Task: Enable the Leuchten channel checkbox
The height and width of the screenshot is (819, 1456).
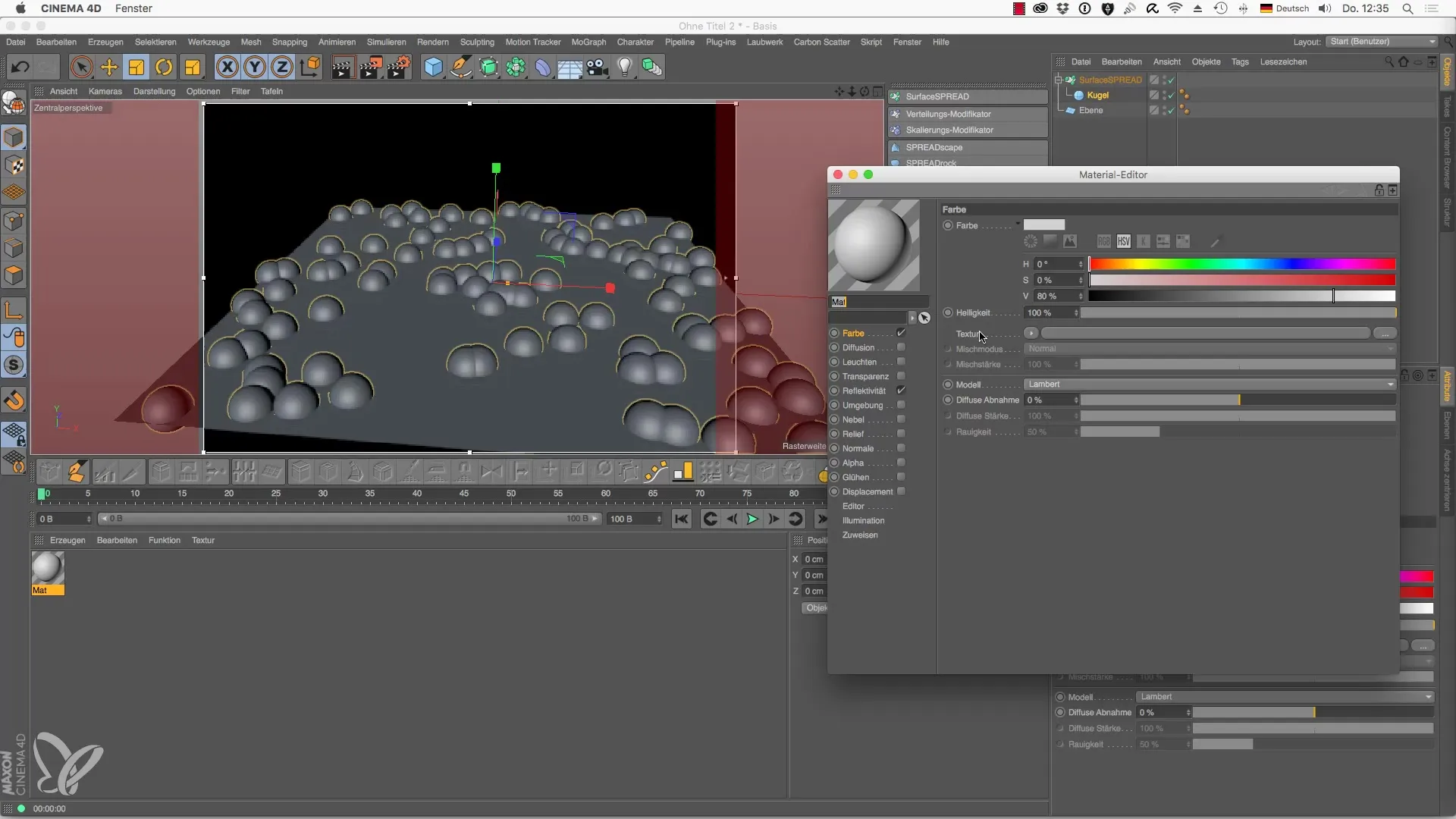Action: 901,362
